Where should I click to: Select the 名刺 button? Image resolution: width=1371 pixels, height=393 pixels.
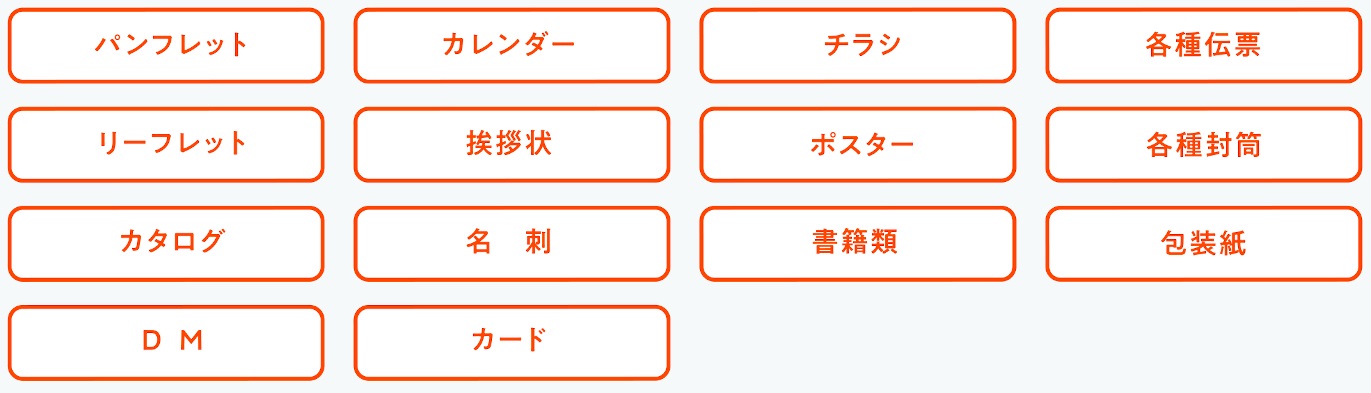pos(512,243)
